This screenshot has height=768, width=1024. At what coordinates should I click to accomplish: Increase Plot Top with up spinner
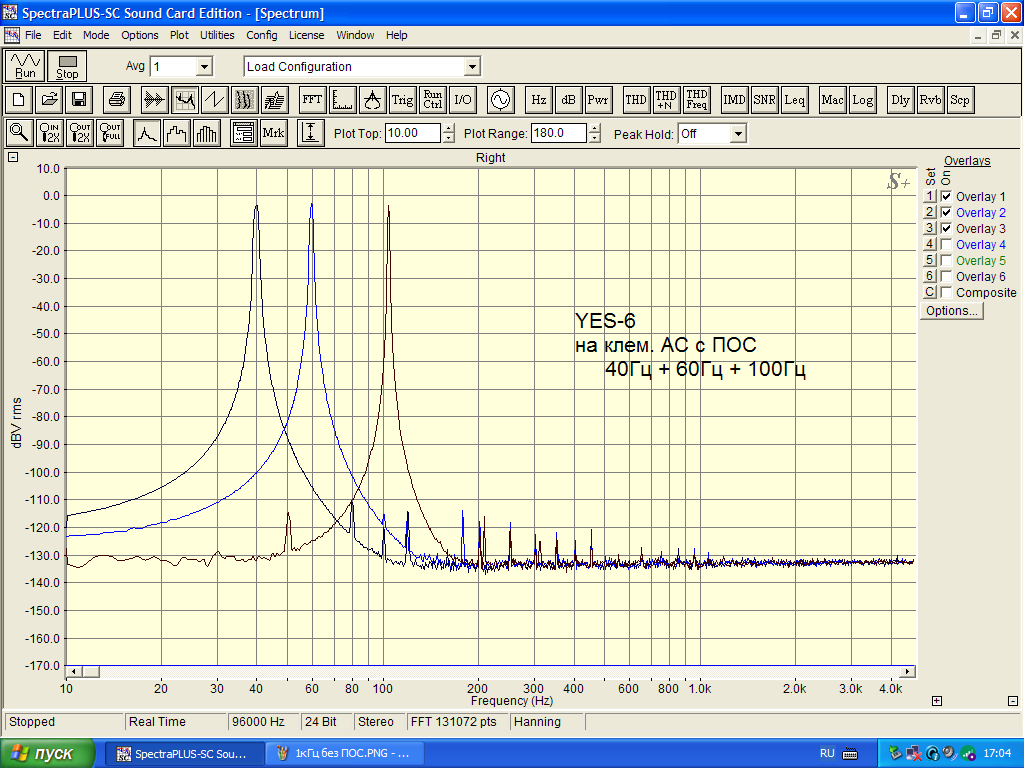(449, 129)
